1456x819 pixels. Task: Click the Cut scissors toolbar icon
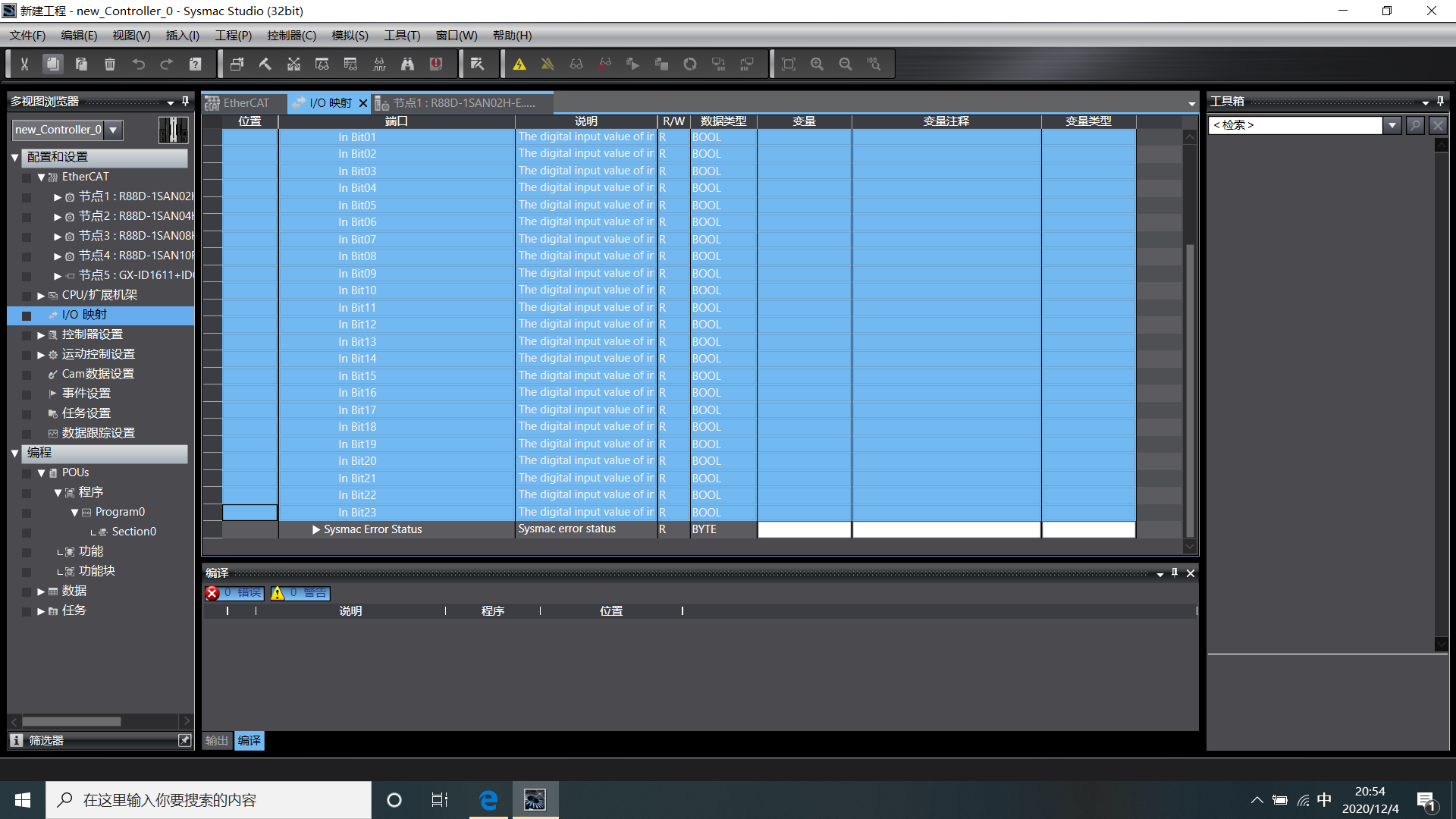[24, 64]
